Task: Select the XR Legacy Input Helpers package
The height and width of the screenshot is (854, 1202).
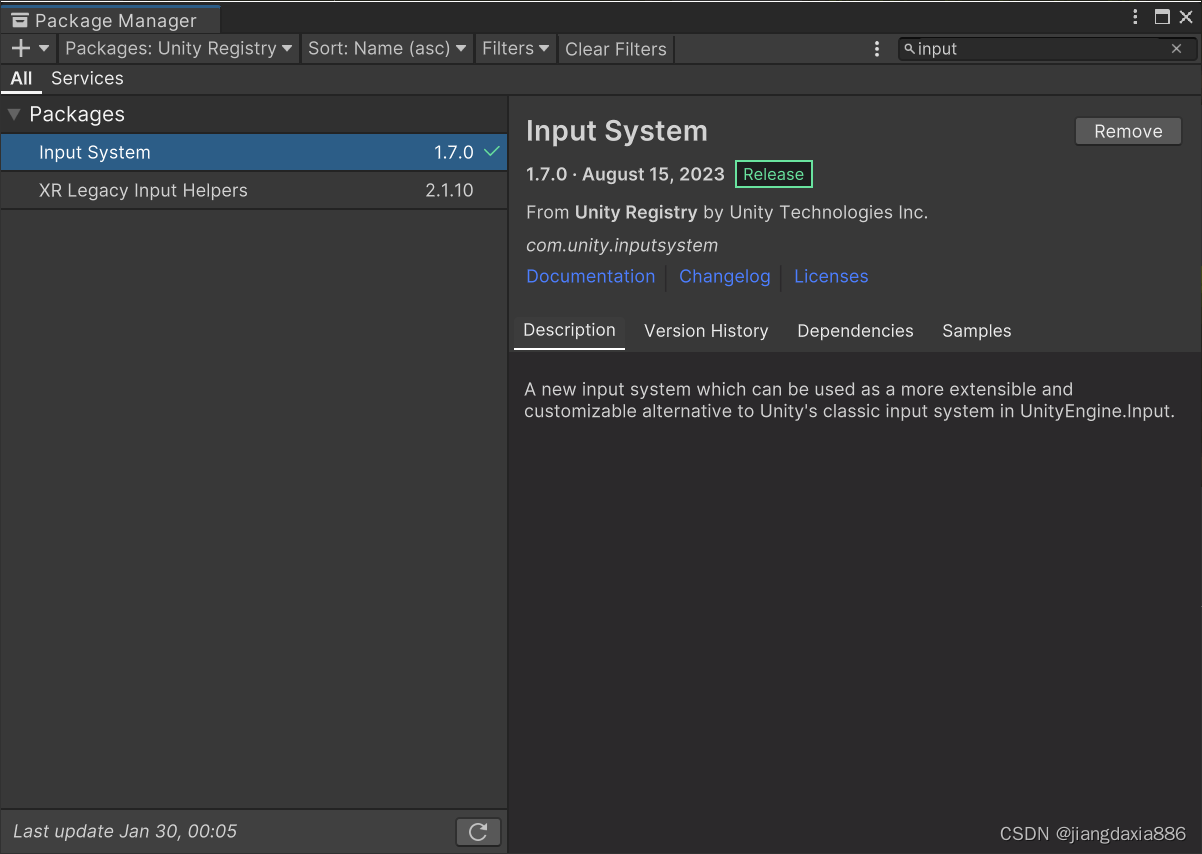Action: (254, 190)
